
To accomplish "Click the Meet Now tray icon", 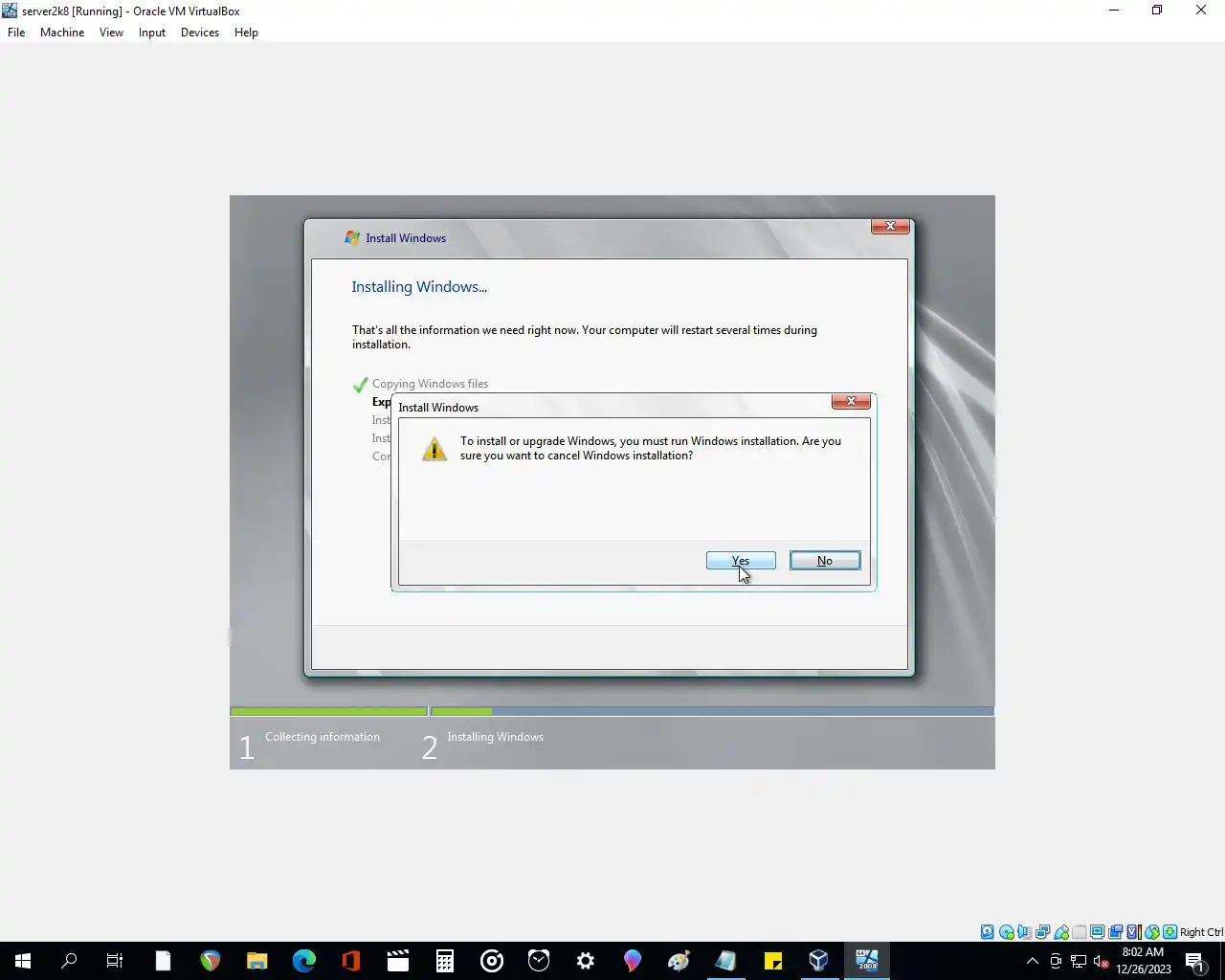I will click(x=1056, y=962).
